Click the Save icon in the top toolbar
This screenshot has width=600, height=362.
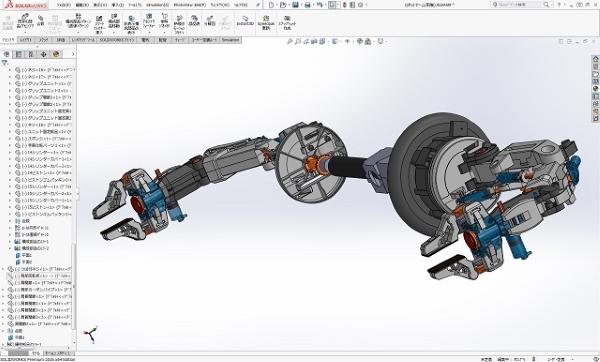pyautogui.click(x=295, y=5)
